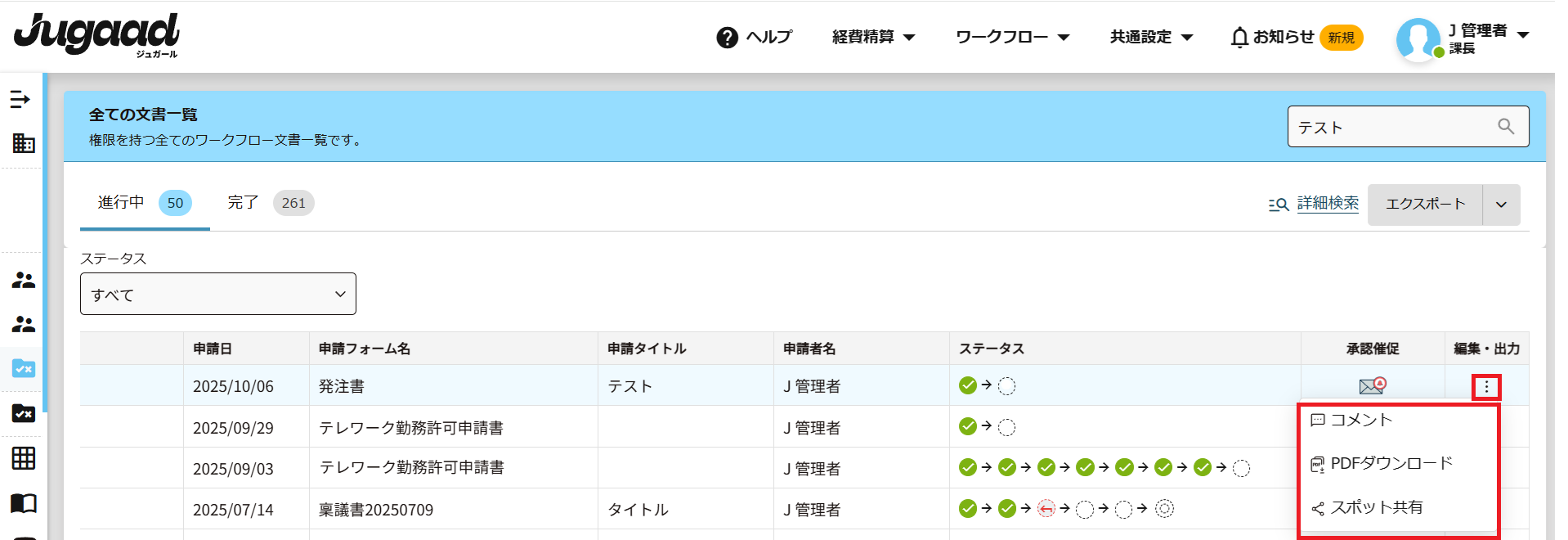
Task: Click the user profile avatar
Action: click(x=1418, y=38)
